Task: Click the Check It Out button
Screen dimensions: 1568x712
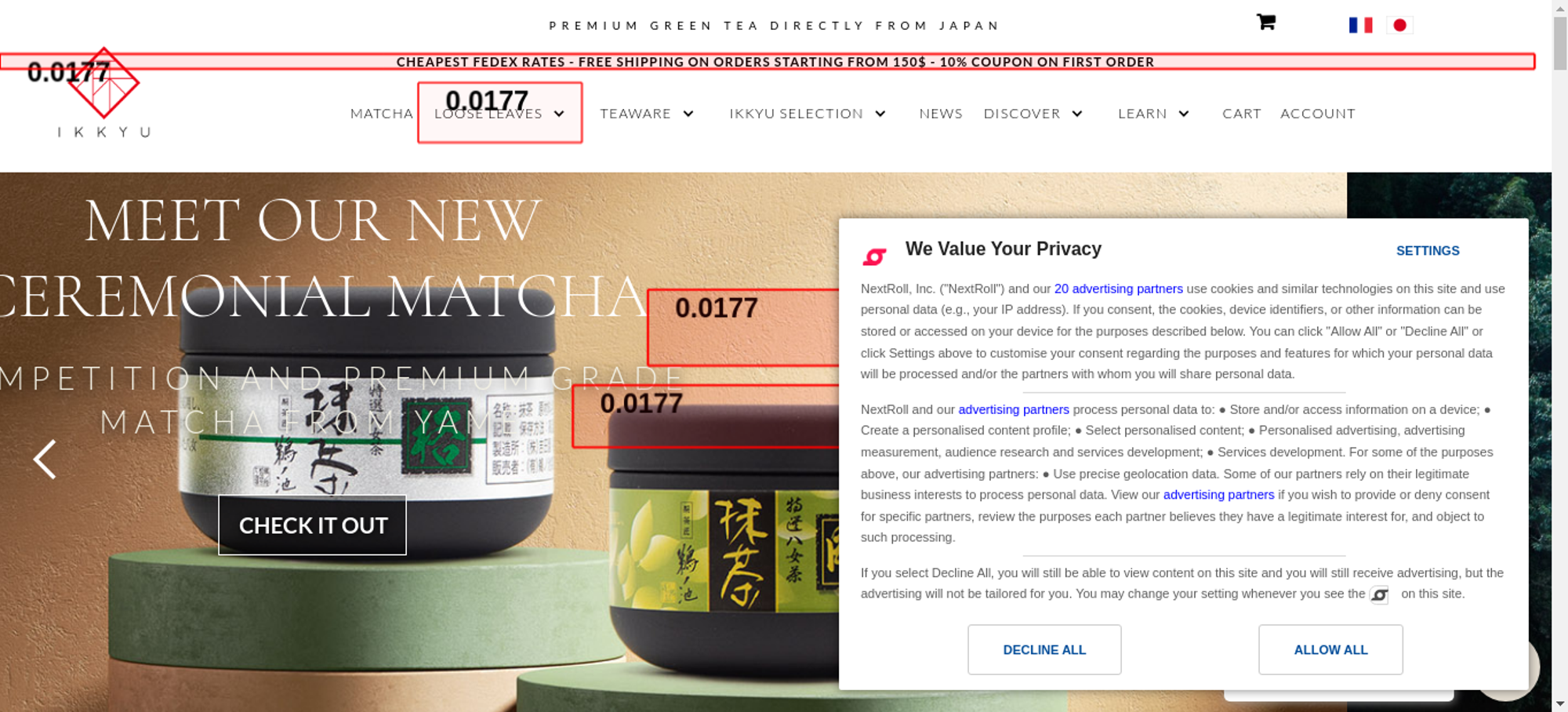Action: pos(312,525)
